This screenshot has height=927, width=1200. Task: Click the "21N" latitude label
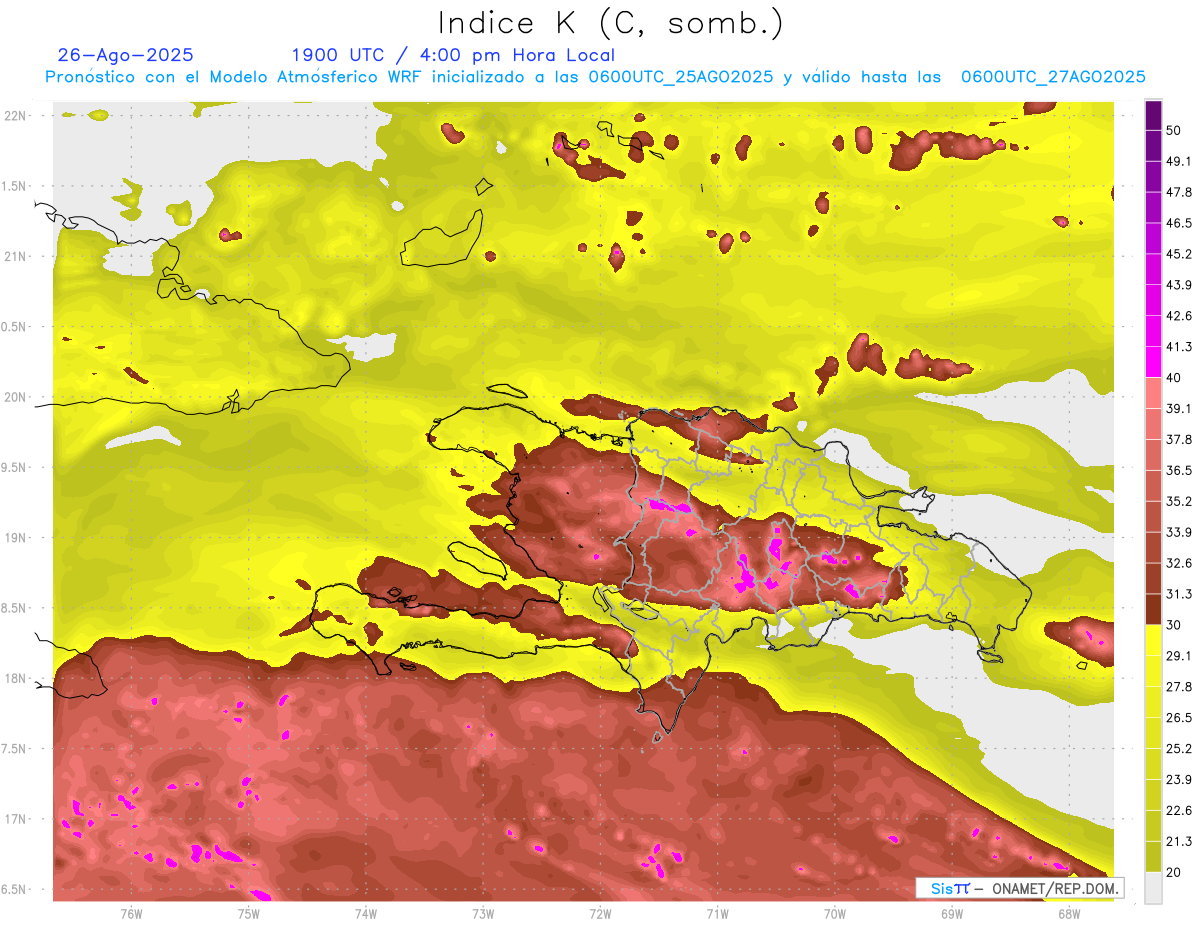click(x=15, y=256)
